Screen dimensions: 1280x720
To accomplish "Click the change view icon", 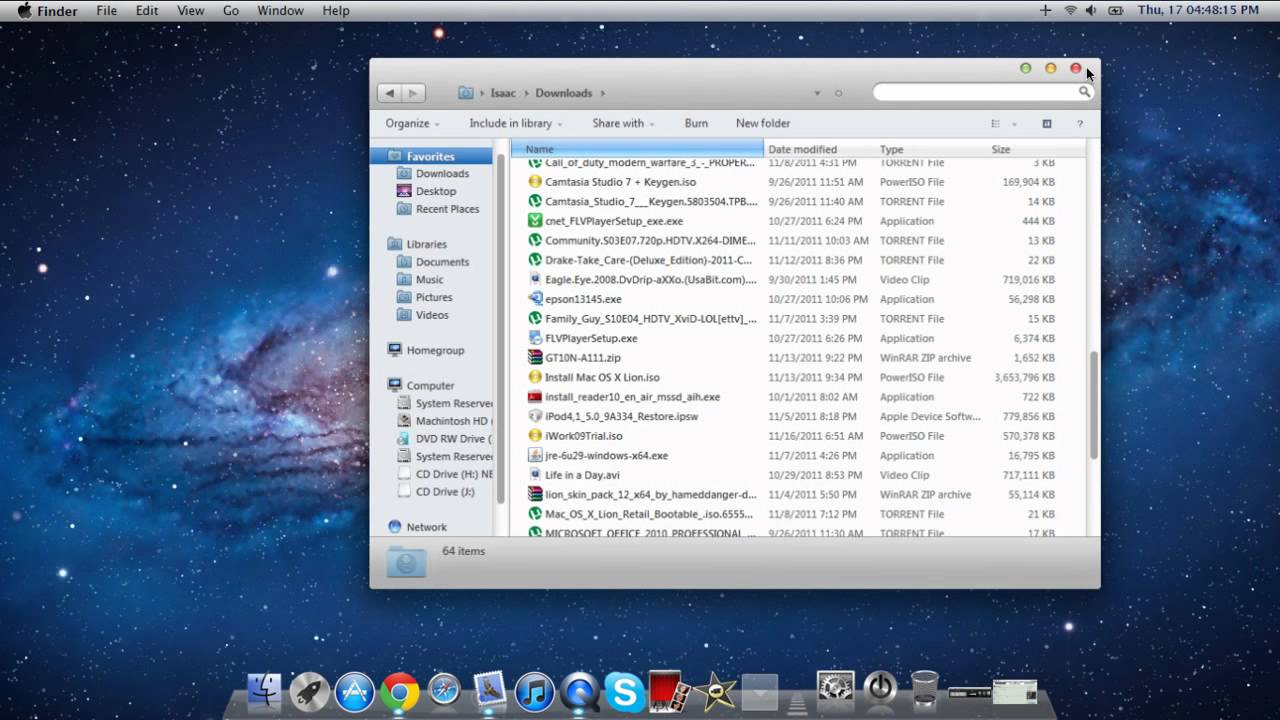I will [x=995, y=124].
